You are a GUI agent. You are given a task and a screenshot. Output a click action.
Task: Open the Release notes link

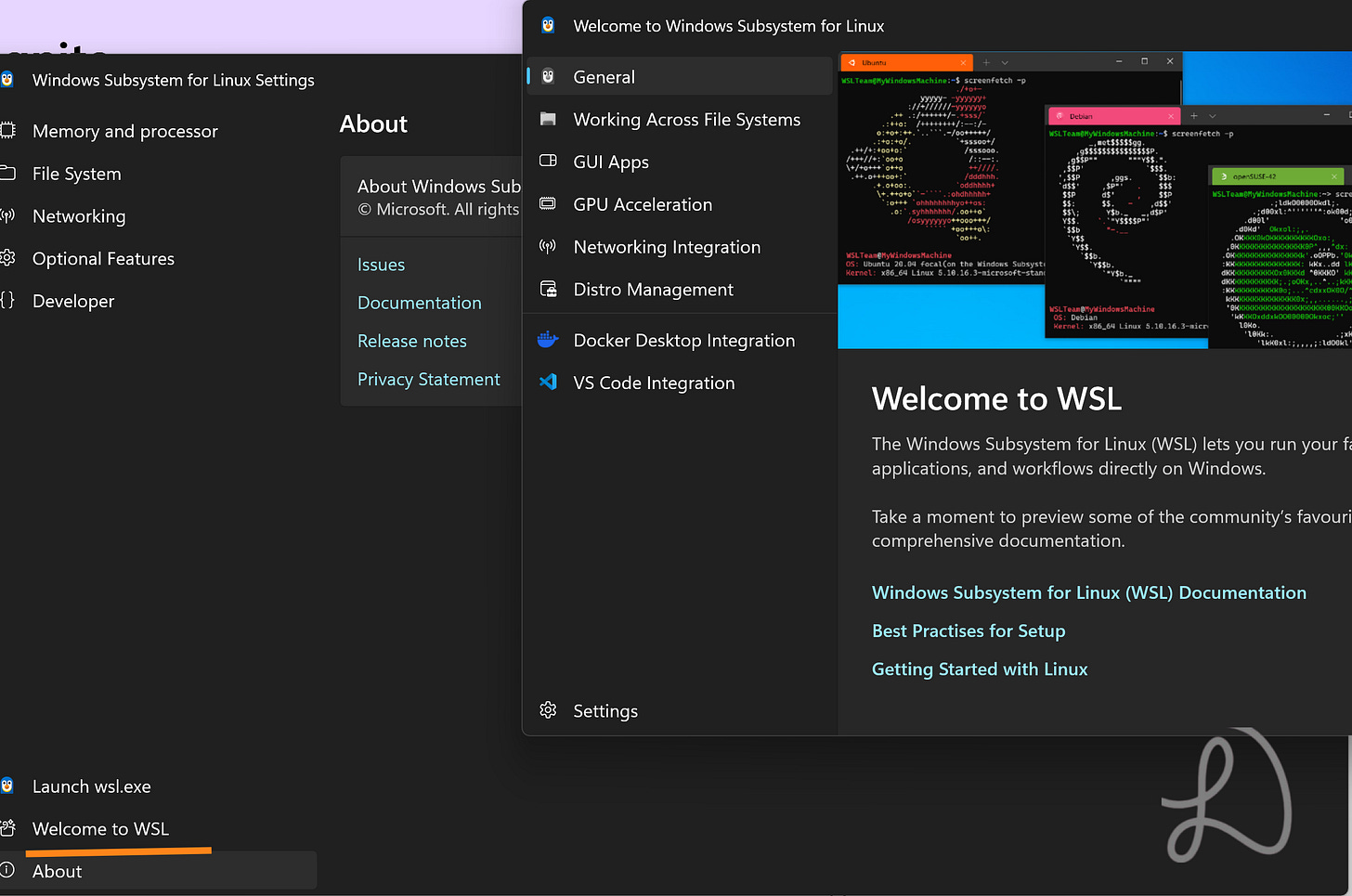pyautogui.click(x=412, y=341)
